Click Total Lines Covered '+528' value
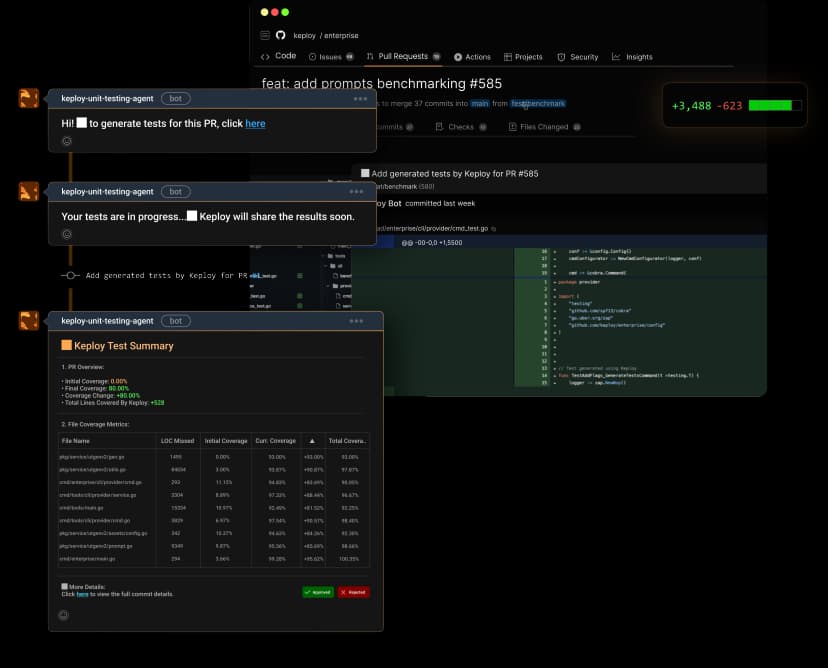The height and width of the screenshot is (668, 828). [157, 403]
